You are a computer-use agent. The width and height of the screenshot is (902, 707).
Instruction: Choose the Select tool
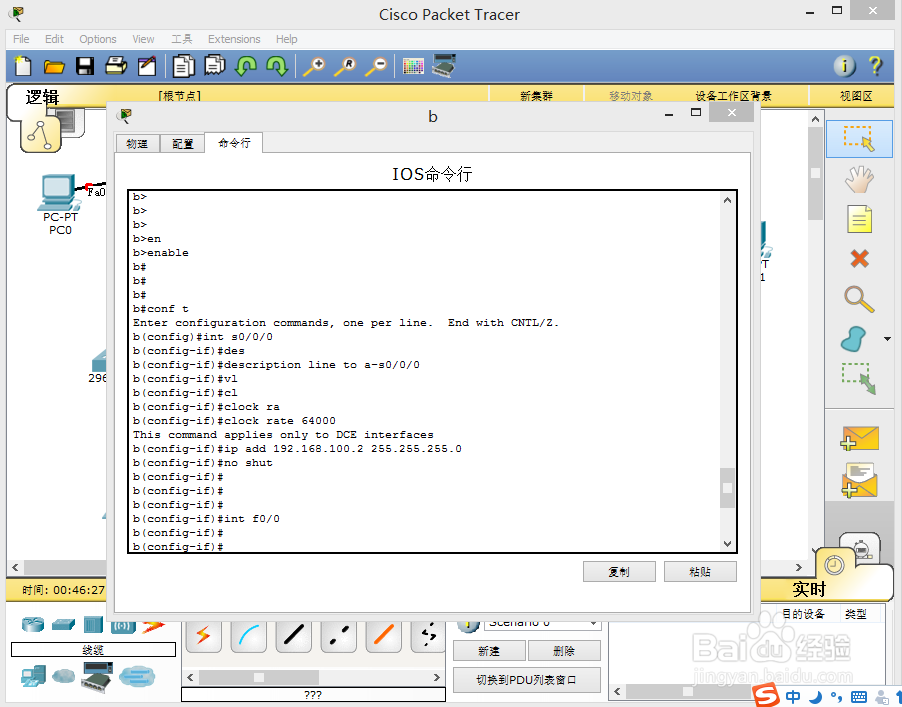click(859, 139)
